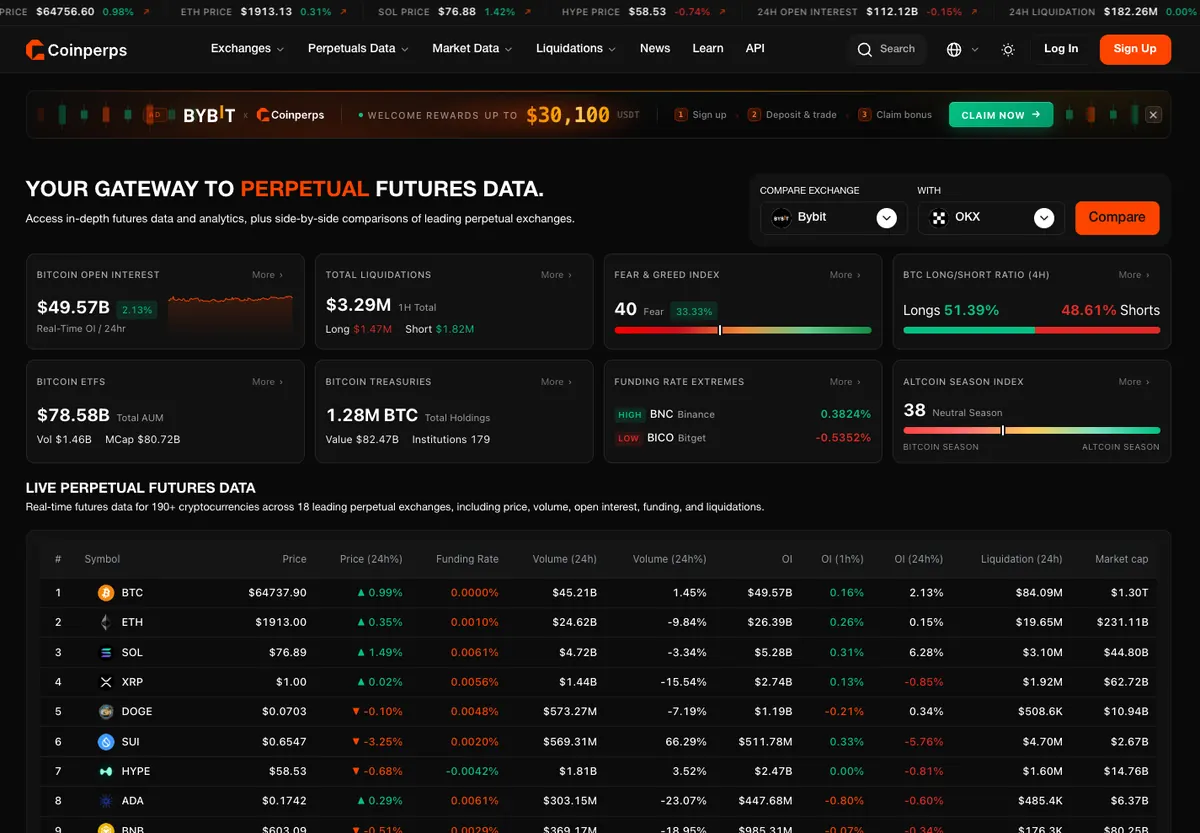Open More on Bitcoin ETFs card
The width and height of the screenshot is (1200, 833).
point(267,382)
